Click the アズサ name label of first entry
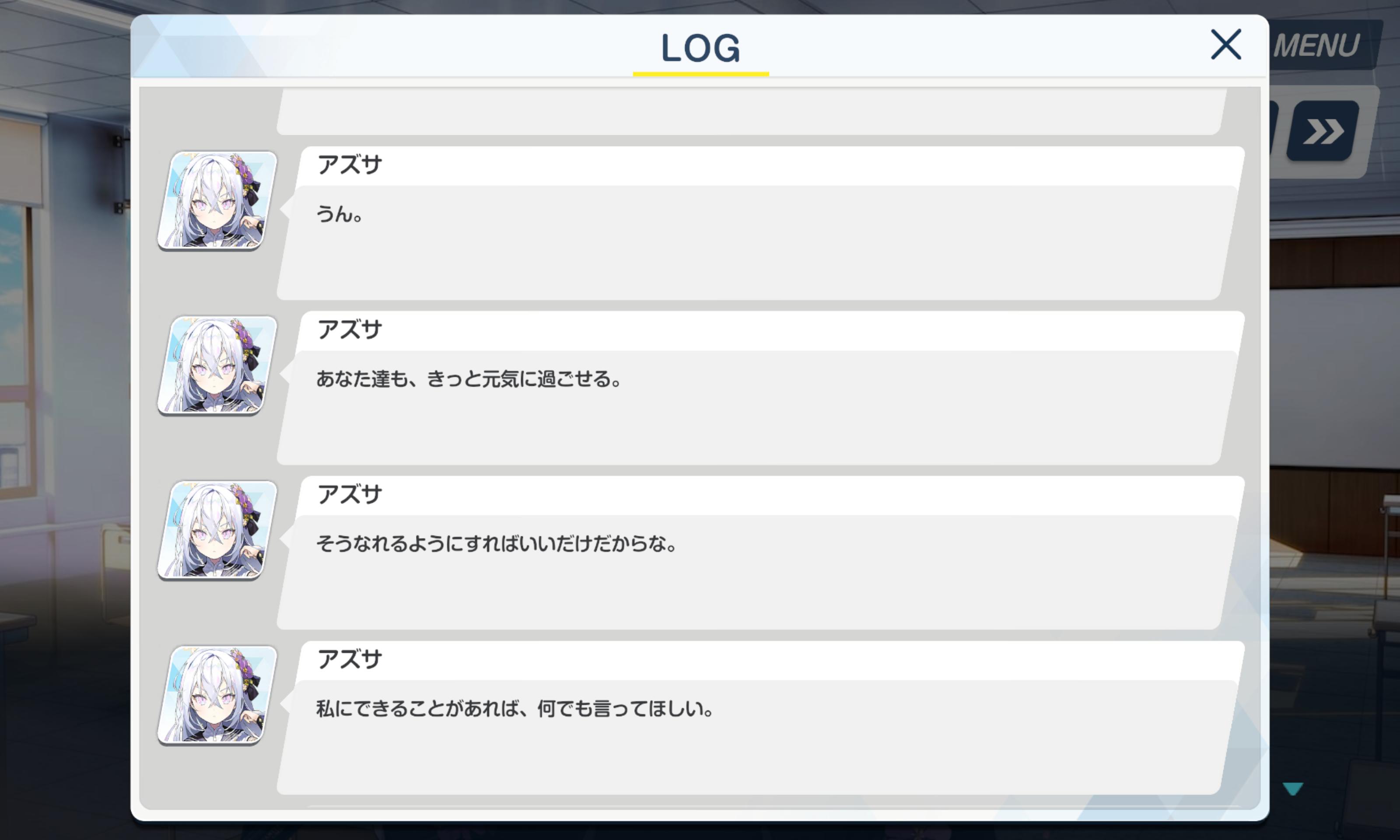1400x840 pixels. pos(350,164)
